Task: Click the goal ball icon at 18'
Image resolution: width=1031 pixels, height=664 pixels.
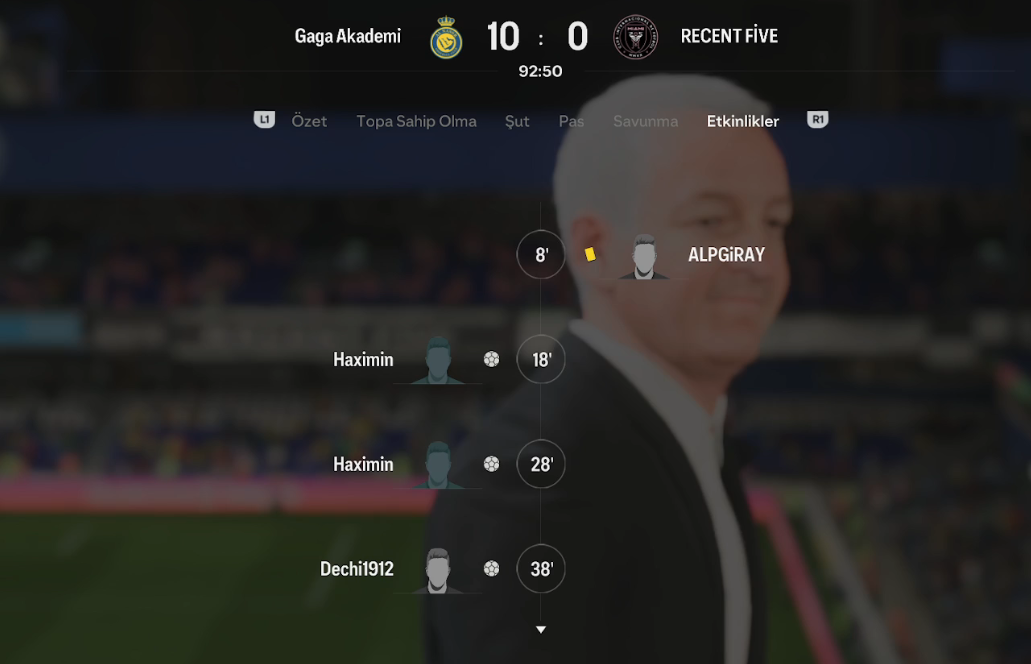Action: (x=491, y=359)
